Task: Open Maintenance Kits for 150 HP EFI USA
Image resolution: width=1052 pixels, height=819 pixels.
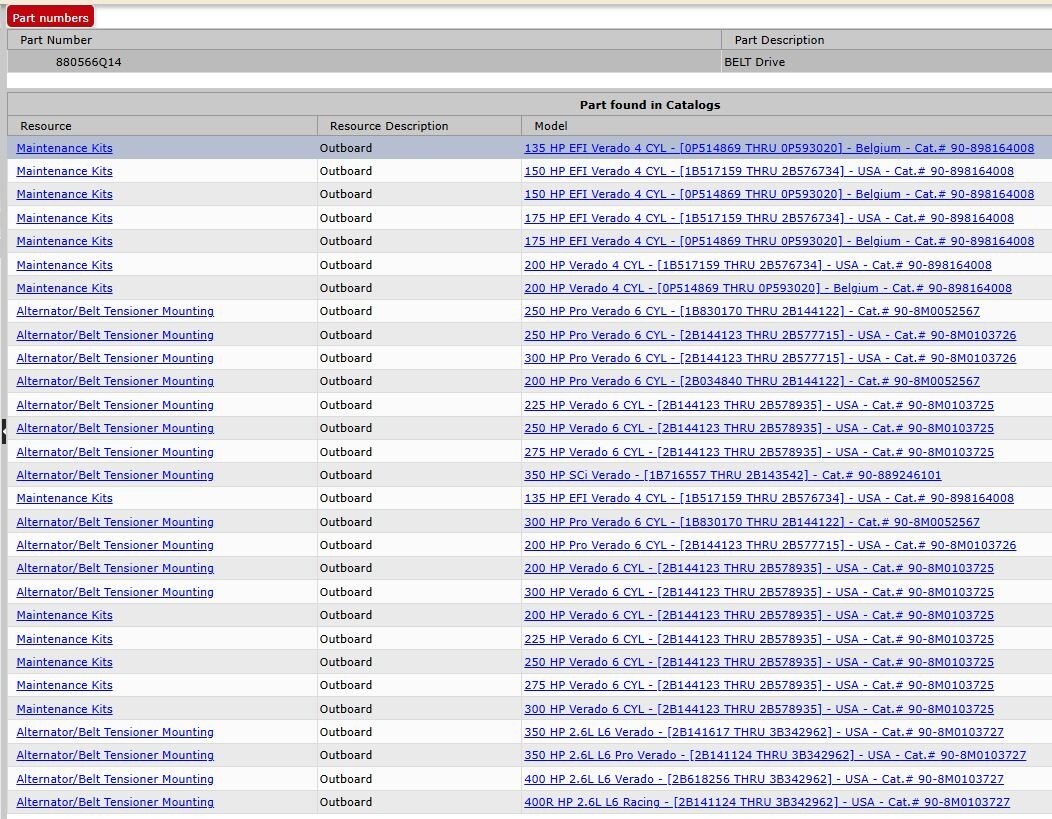Action: (x=64, y=170)
